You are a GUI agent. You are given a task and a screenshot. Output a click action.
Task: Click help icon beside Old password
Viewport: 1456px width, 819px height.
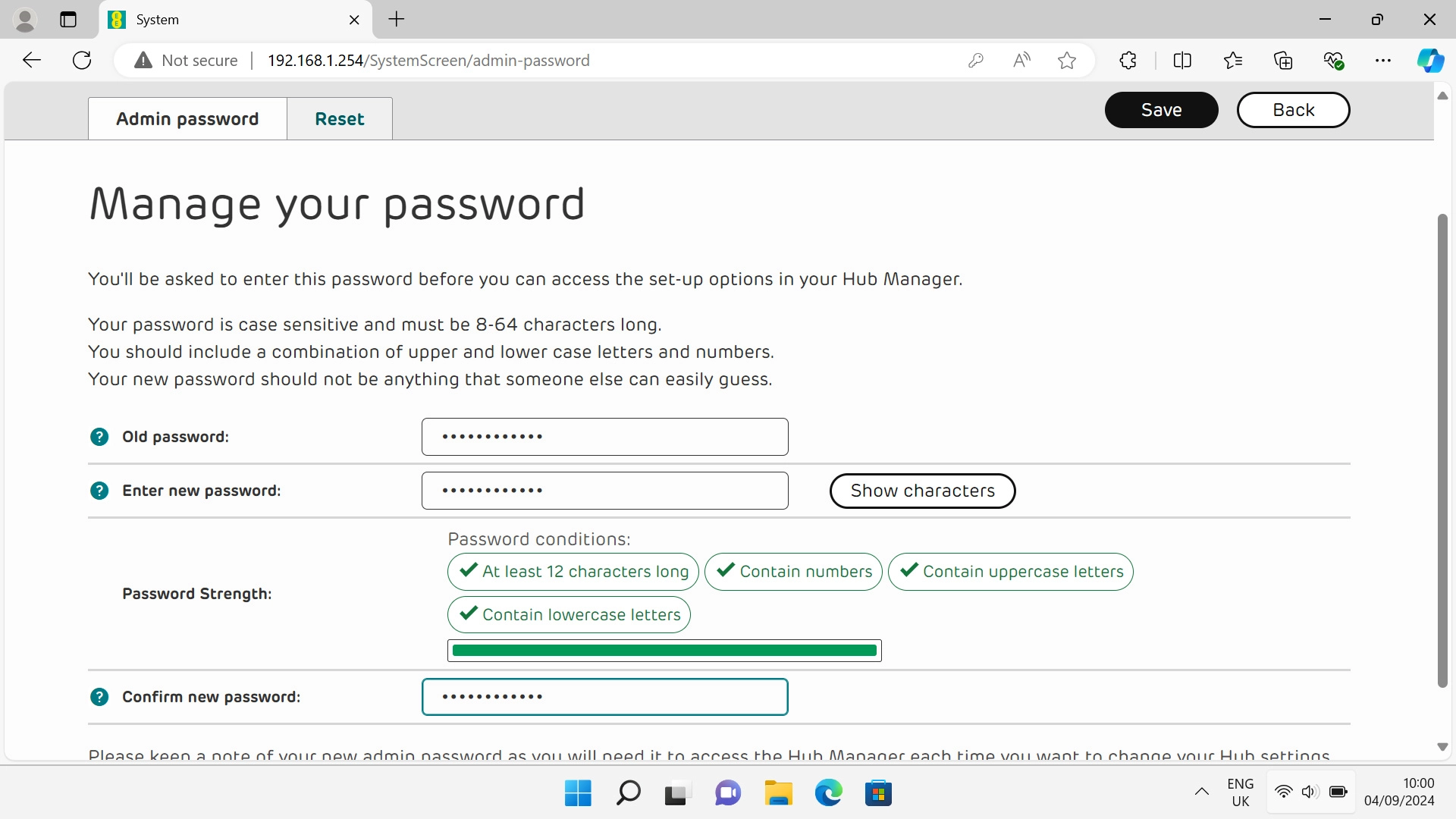(99, 437)
